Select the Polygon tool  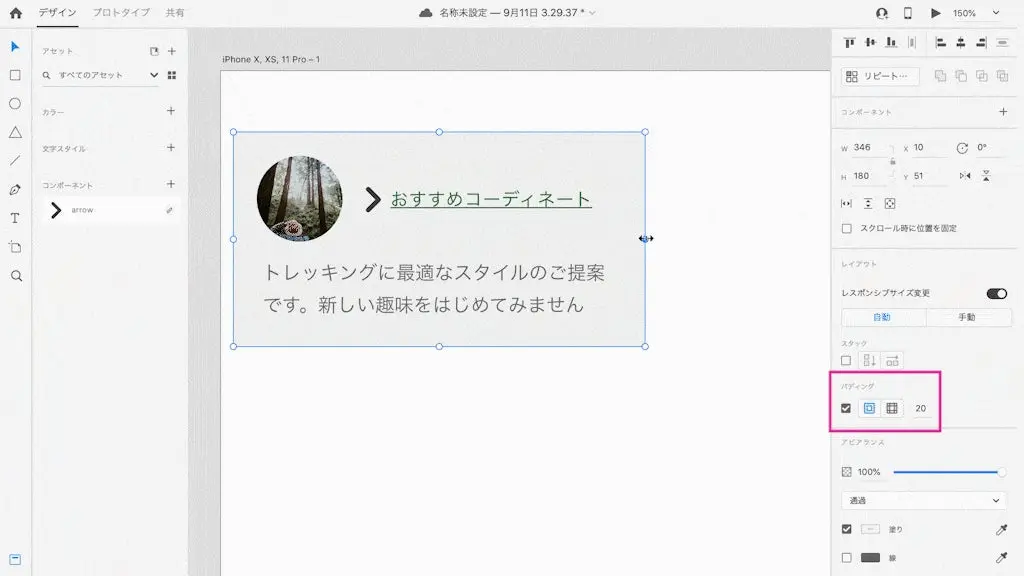click(15, 132)
